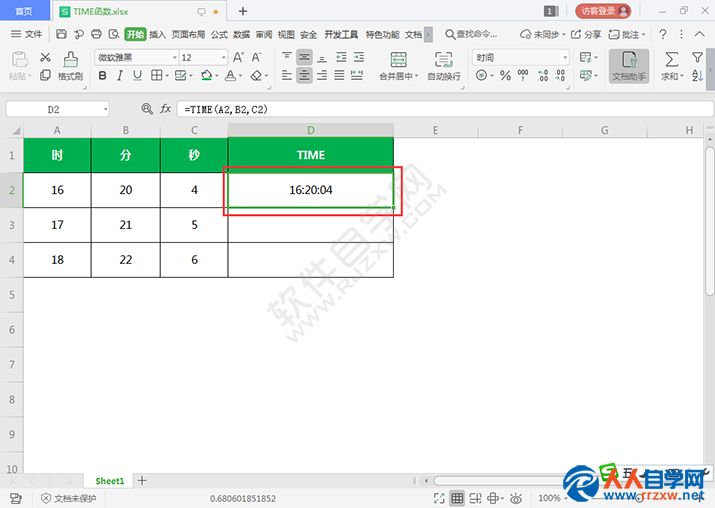
Task: Click the 未同步 sync status button
Action: [543, 34]
